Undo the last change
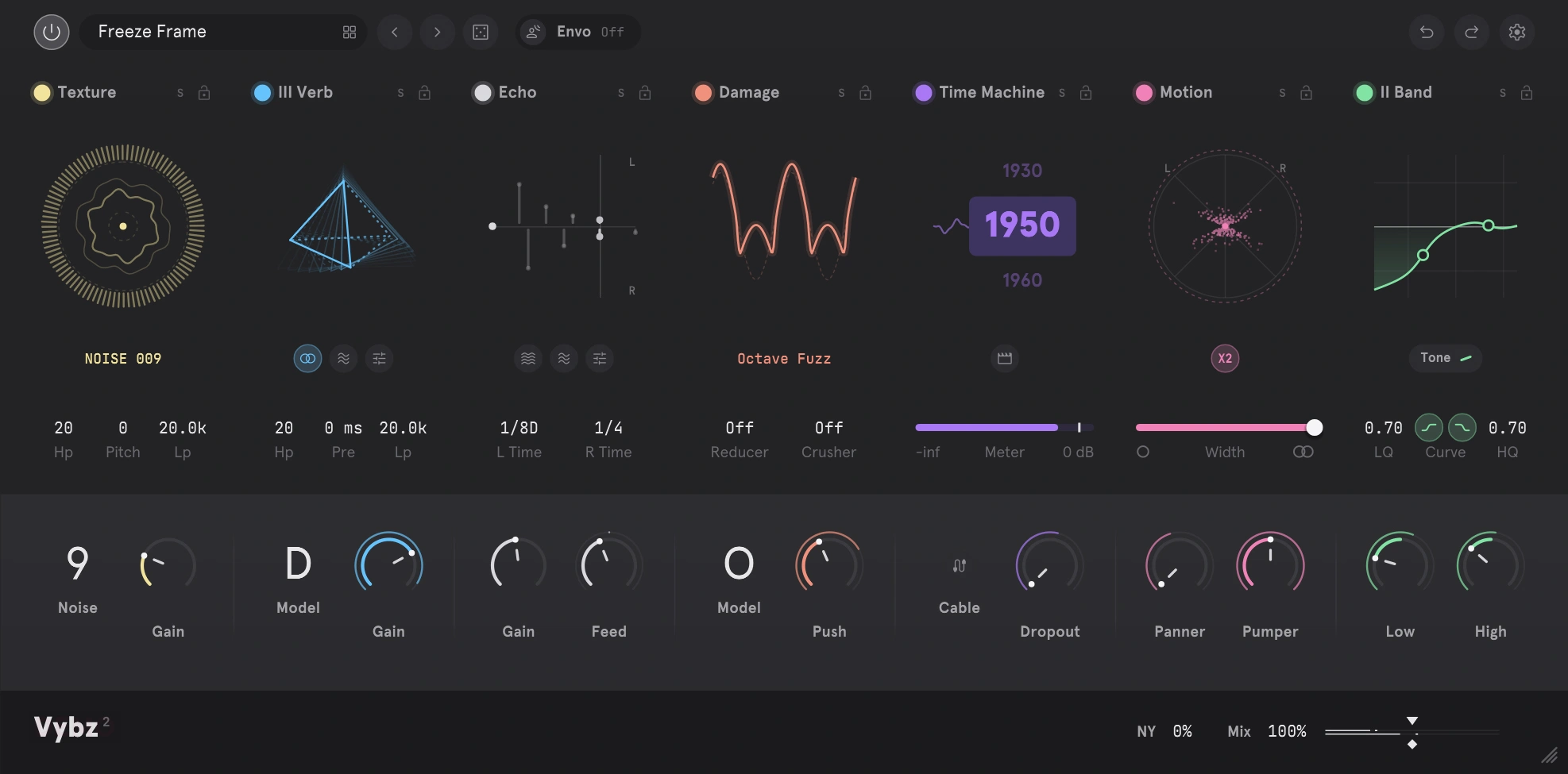 pos(1427,33)
